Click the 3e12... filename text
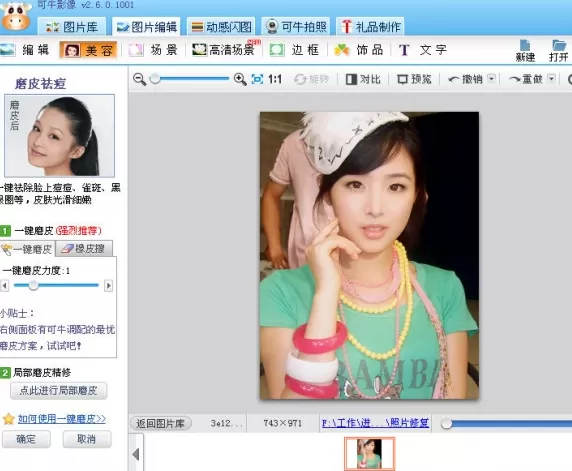 (226, 423)
